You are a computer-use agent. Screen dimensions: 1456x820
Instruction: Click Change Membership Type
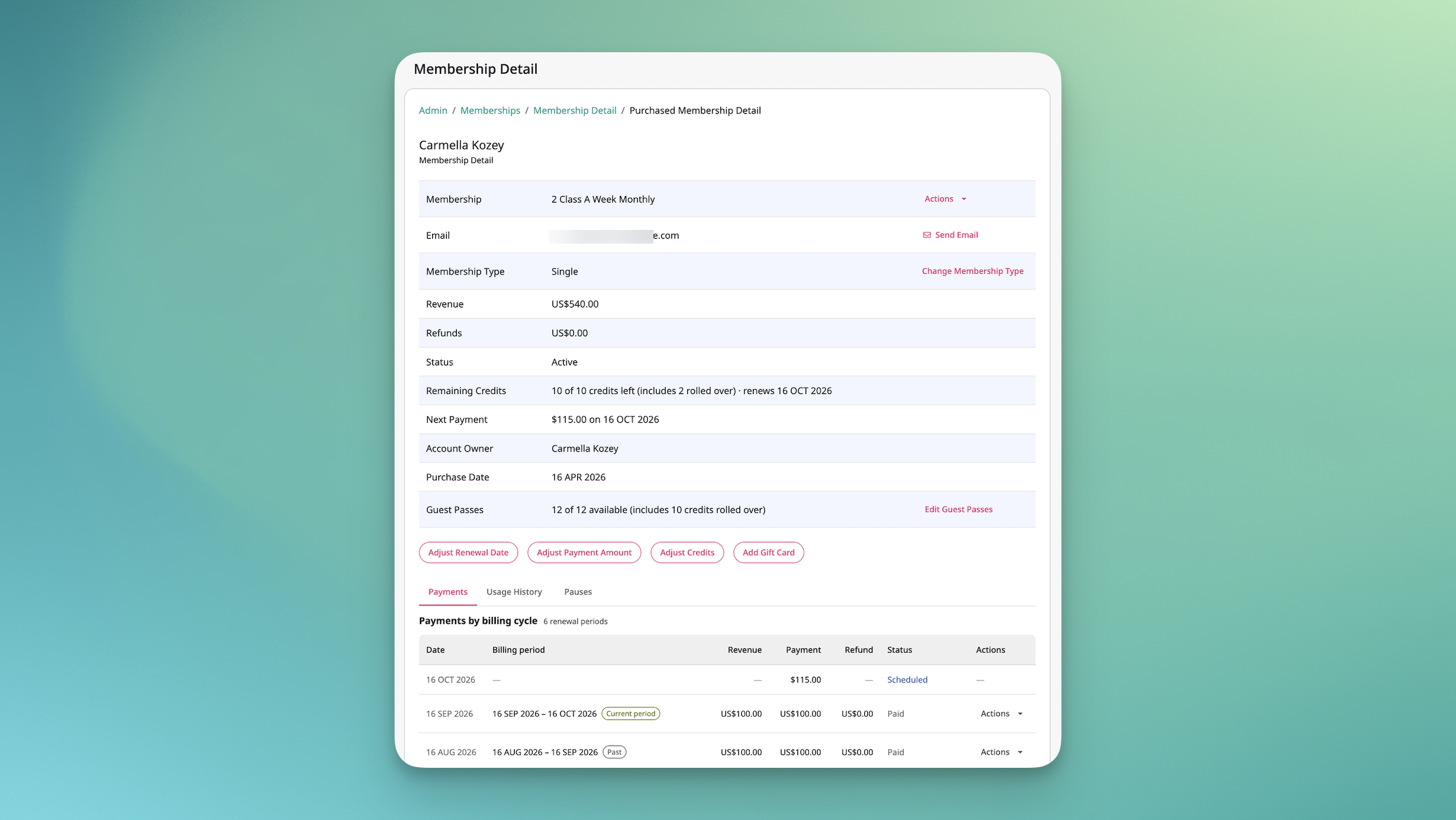[972, 271]
